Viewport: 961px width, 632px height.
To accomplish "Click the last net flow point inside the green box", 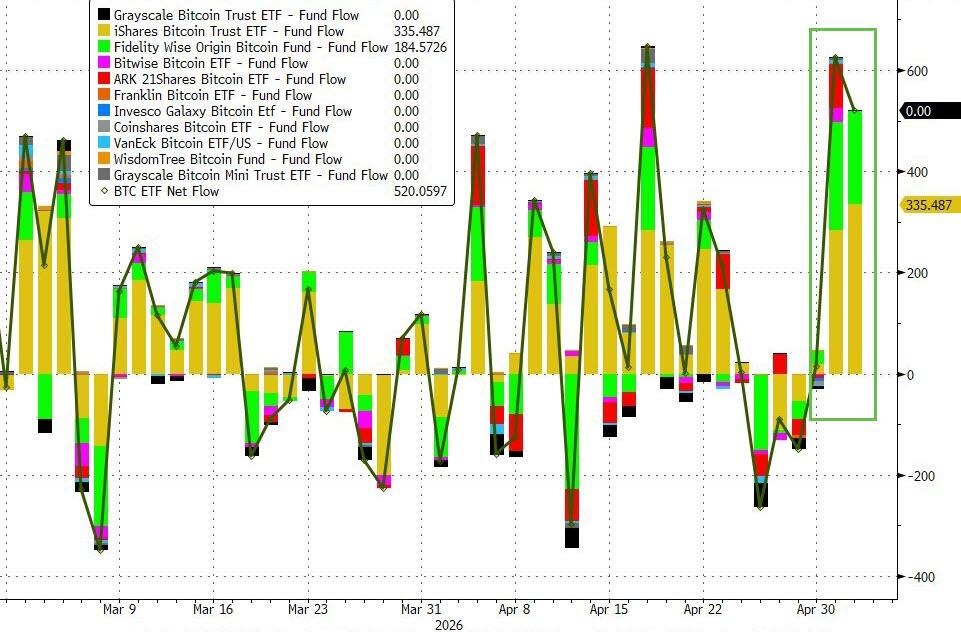I will 855,111.
